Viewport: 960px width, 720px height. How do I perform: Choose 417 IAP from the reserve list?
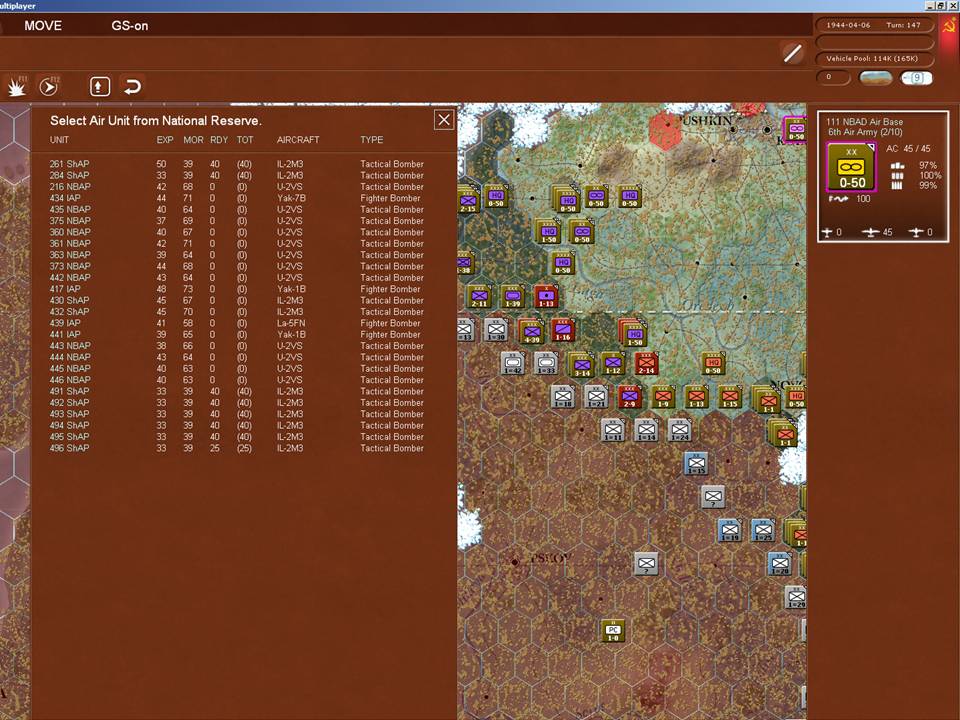pyautogui.click(x=236, y=289)
